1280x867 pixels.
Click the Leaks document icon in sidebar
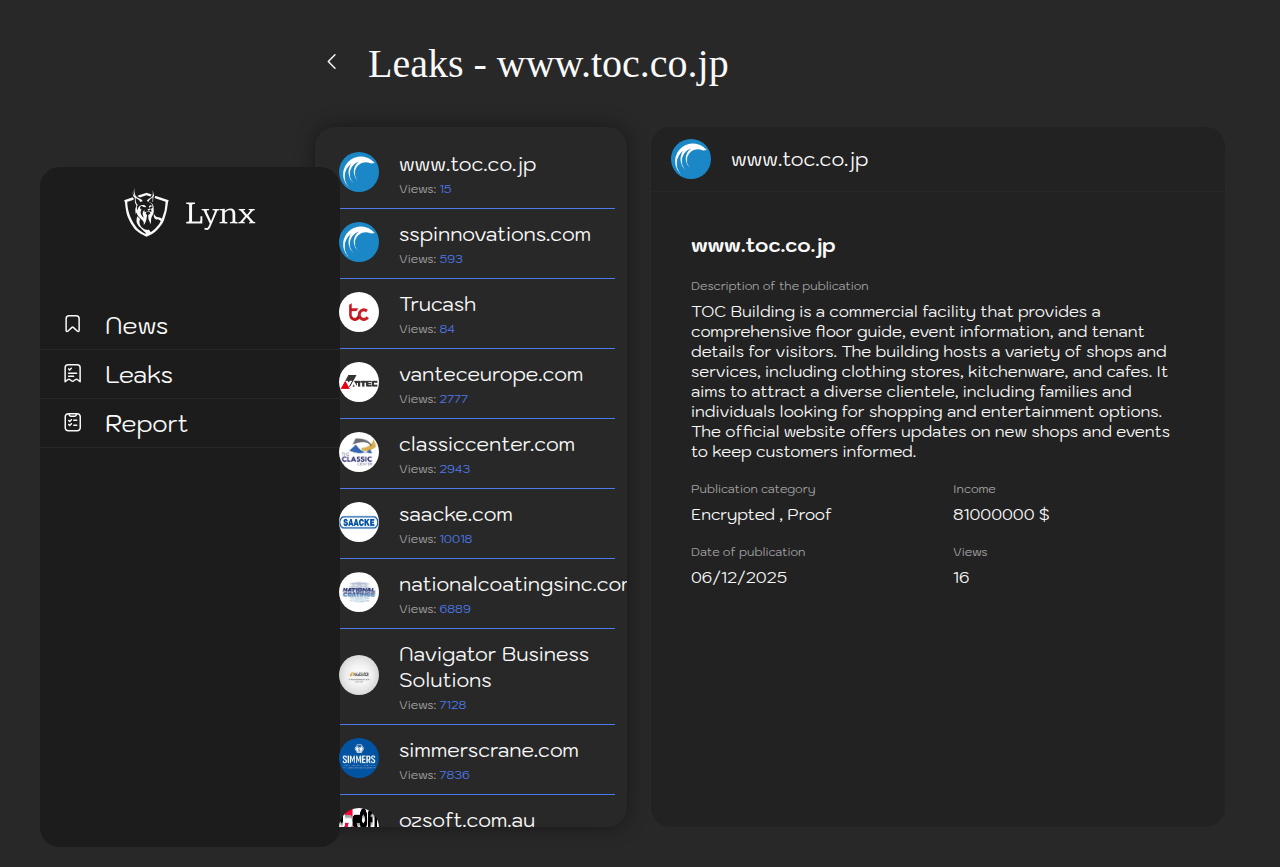pyautogui.click(x=73, y=374)
